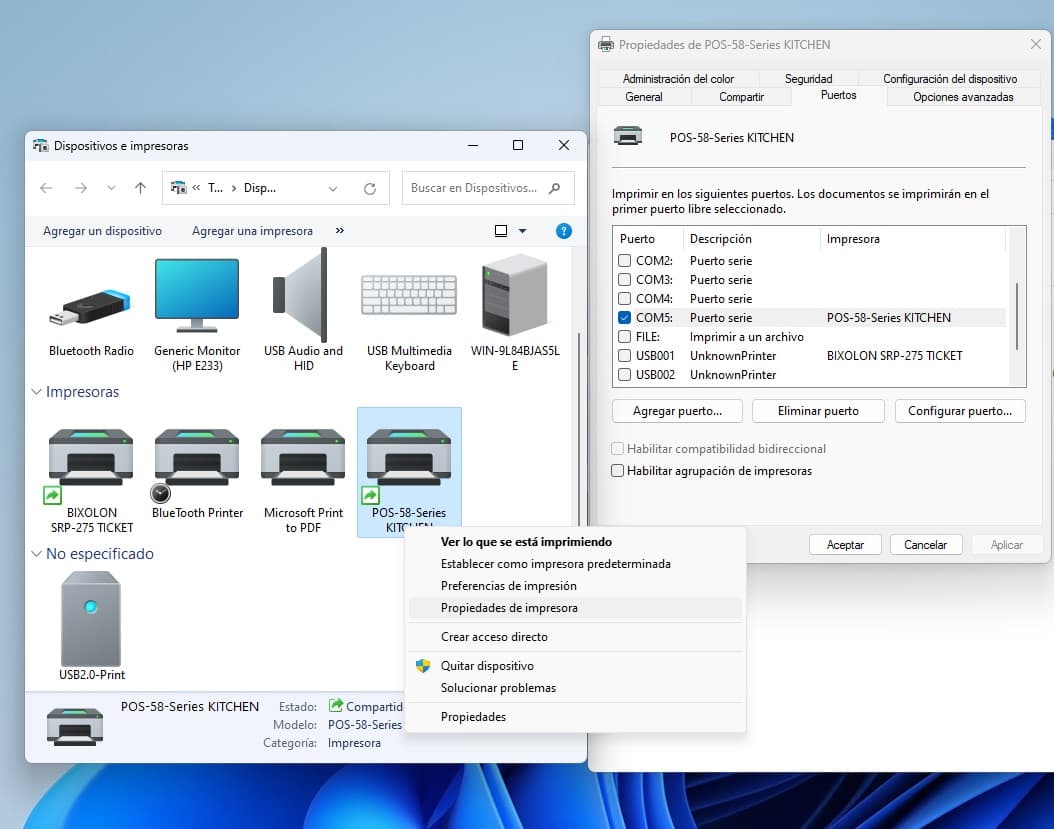
Task: Choose Solucionar problemas menu entry
Action: 575,688
